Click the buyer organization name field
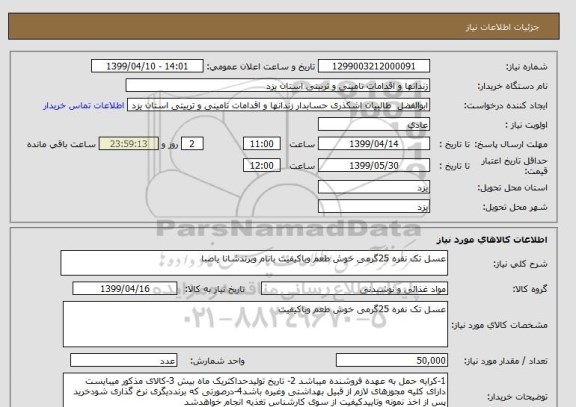Image resolution: width=576 pixels, height=407 pixels. pyautogui.click(x=278, y=86)
